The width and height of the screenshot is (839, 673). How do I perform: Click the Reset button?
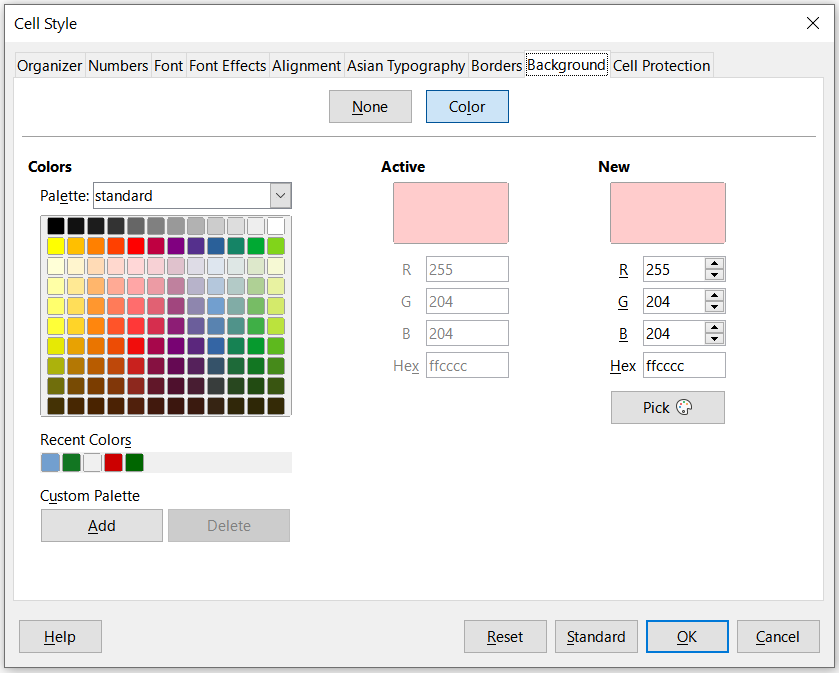(x=505, y=637)
